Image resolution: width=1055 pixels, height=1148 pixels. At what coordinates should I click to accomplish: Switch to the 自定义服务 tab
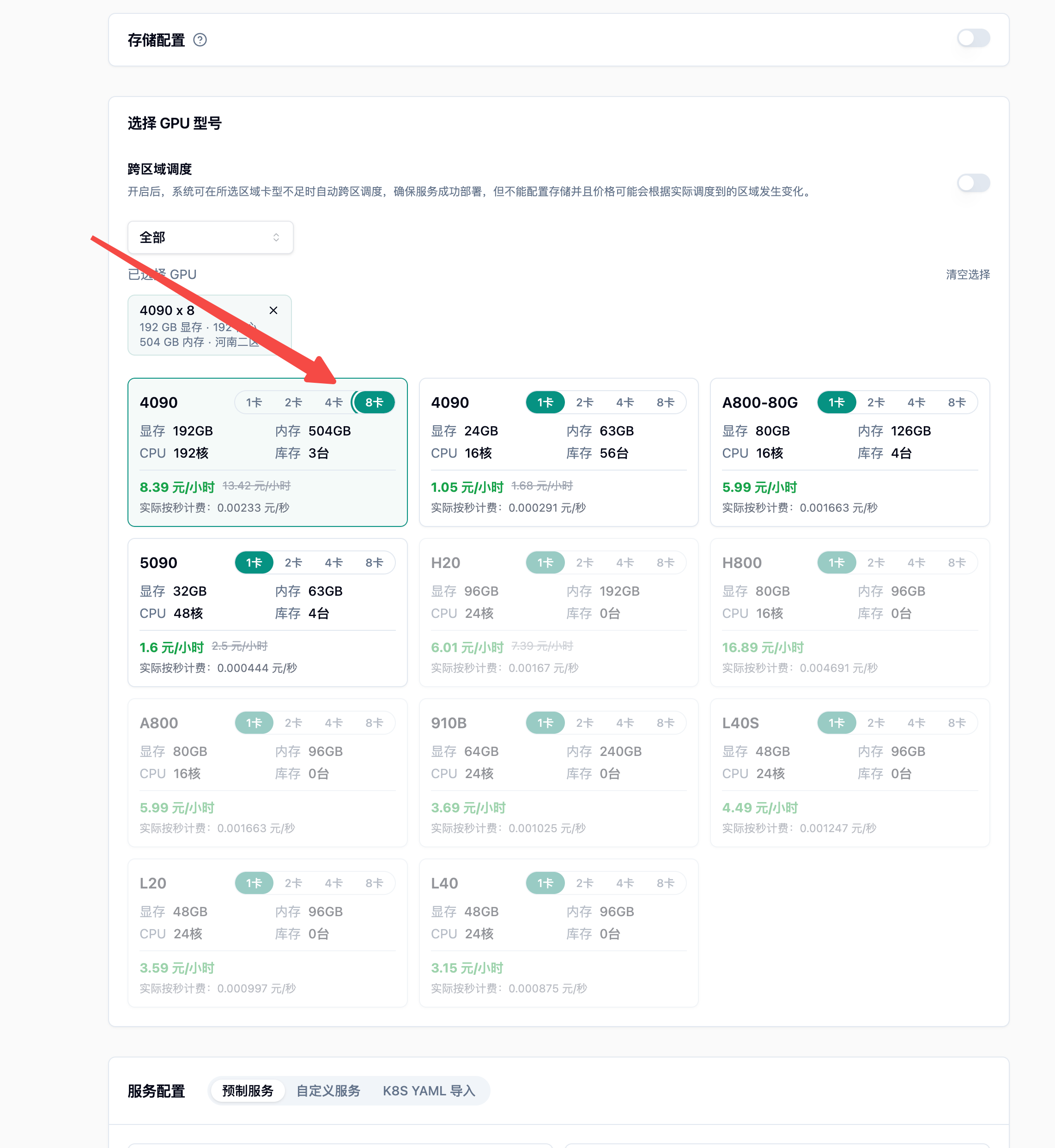pos(328,1091)
